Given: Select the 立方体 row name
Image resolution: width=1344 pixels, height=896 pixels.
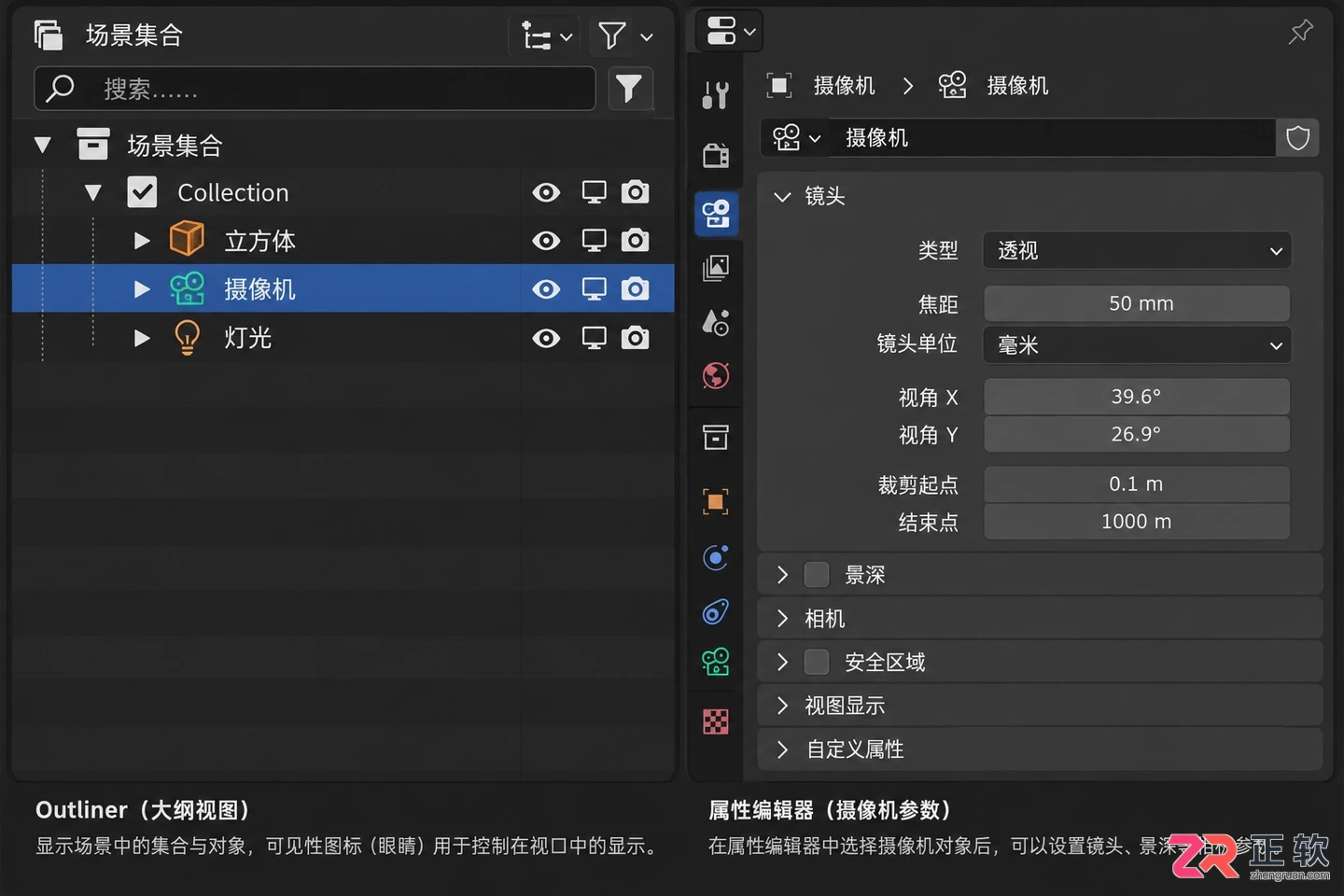Looking at the screenshot, I should pos(259,241).
